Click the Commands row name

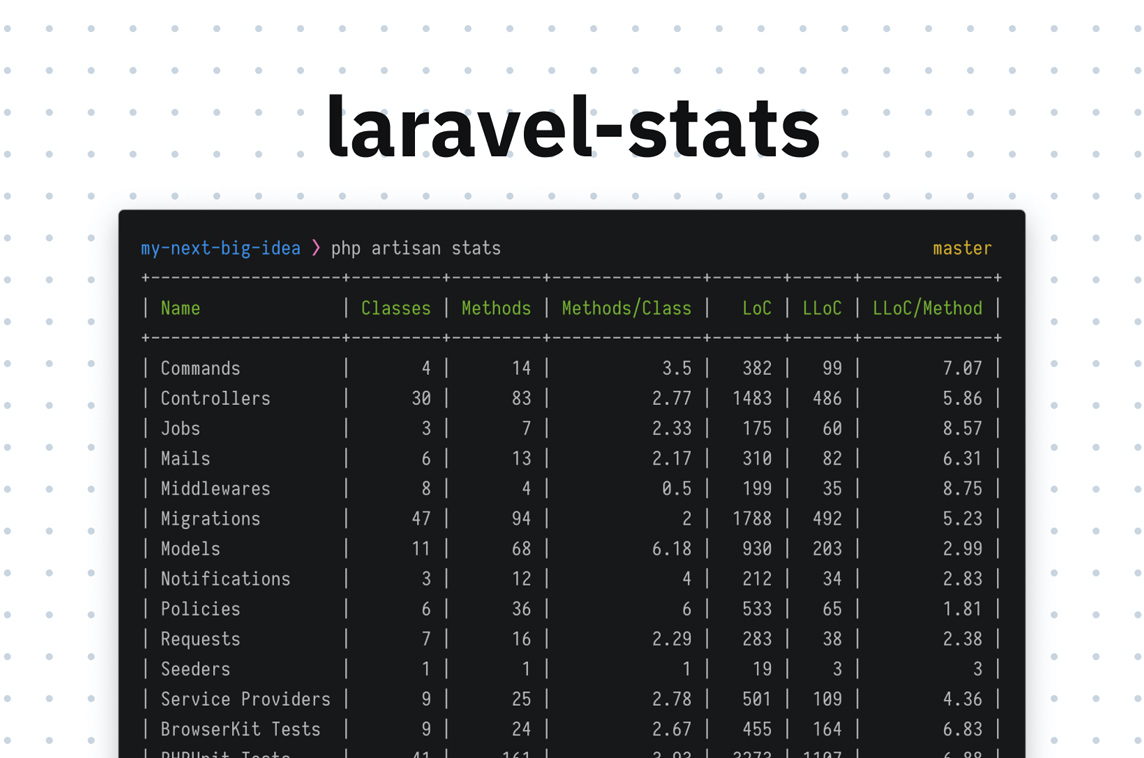(201, 368)
